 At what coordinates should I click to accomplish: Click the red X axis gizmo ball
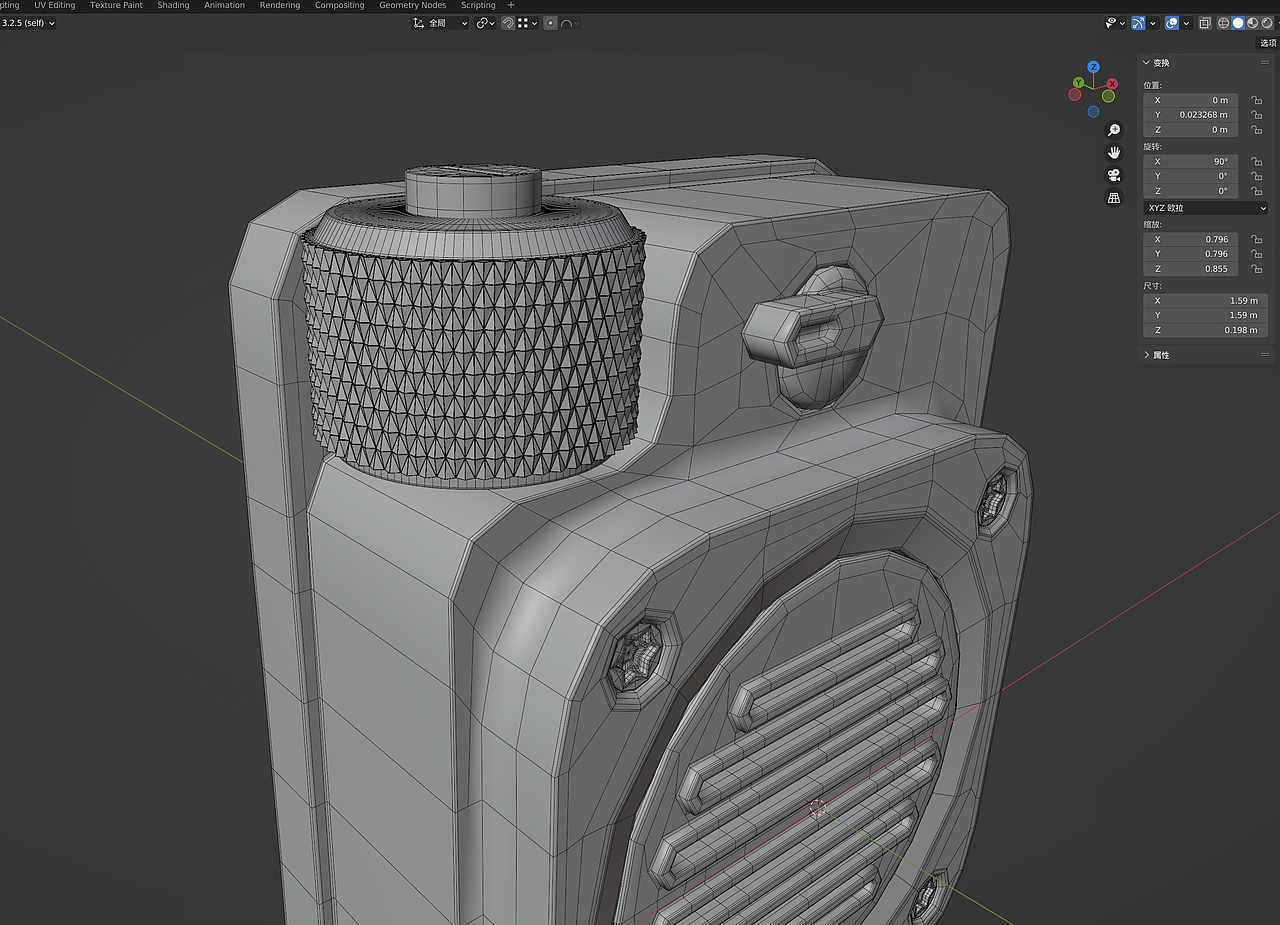point(1112,84)
